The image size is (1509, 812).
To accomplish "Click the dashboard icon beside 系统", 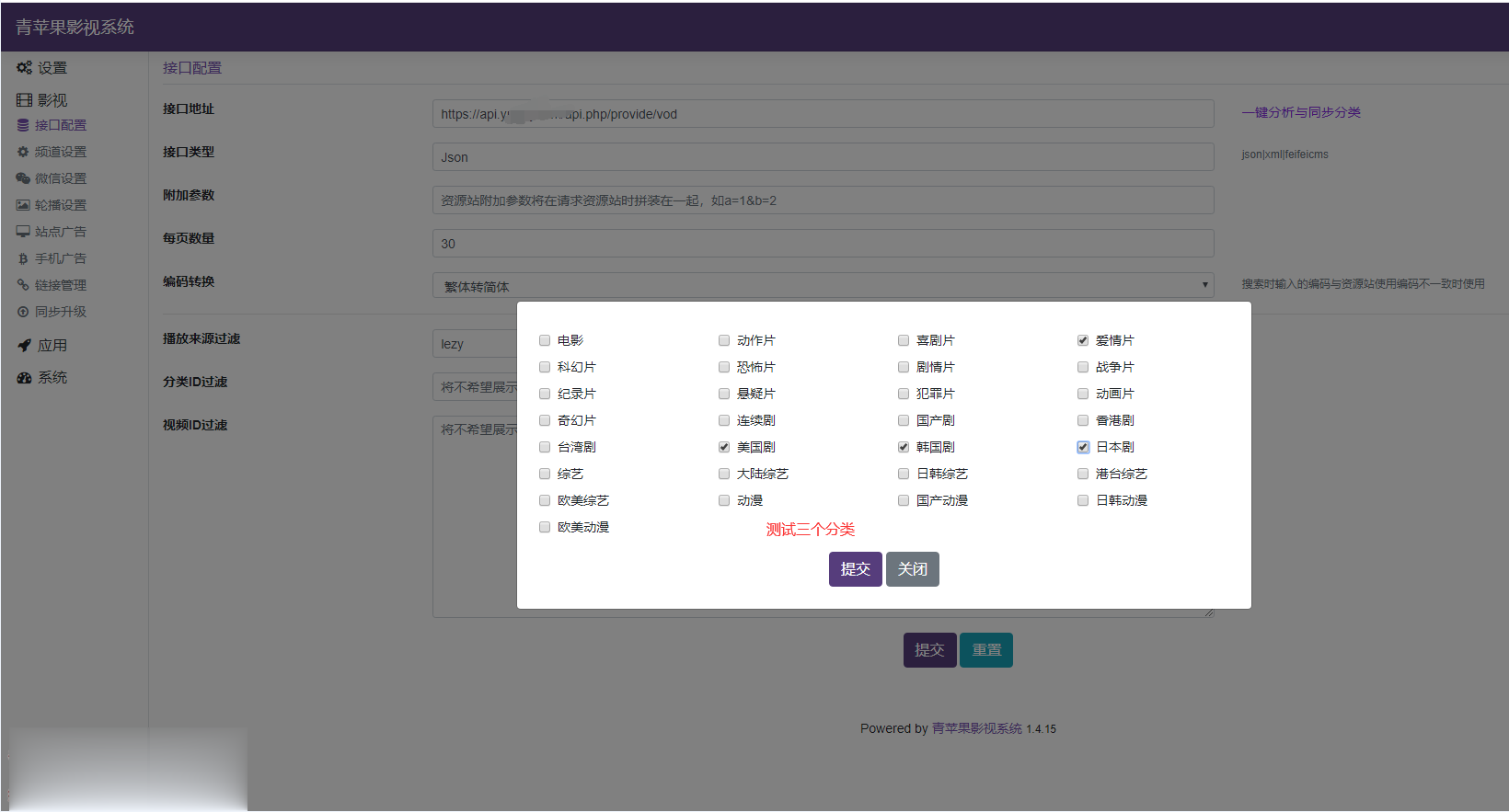I will click(24, 378).
